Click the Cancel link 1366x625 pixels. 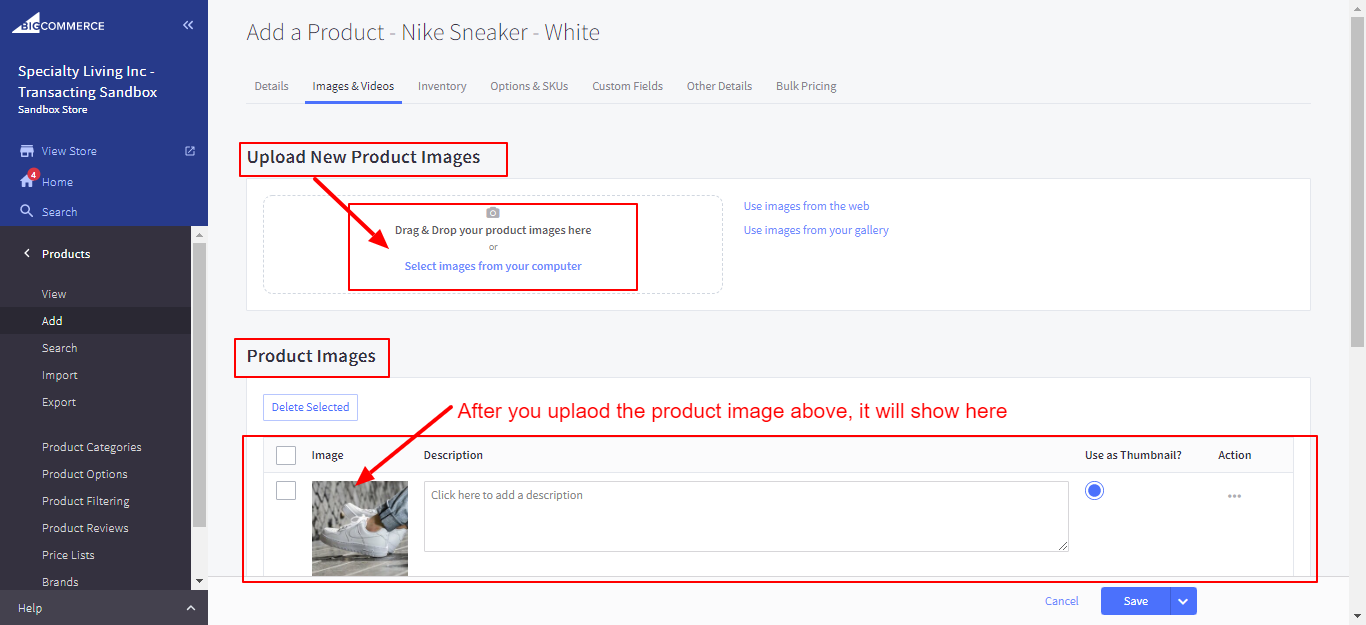point(1062,601)
